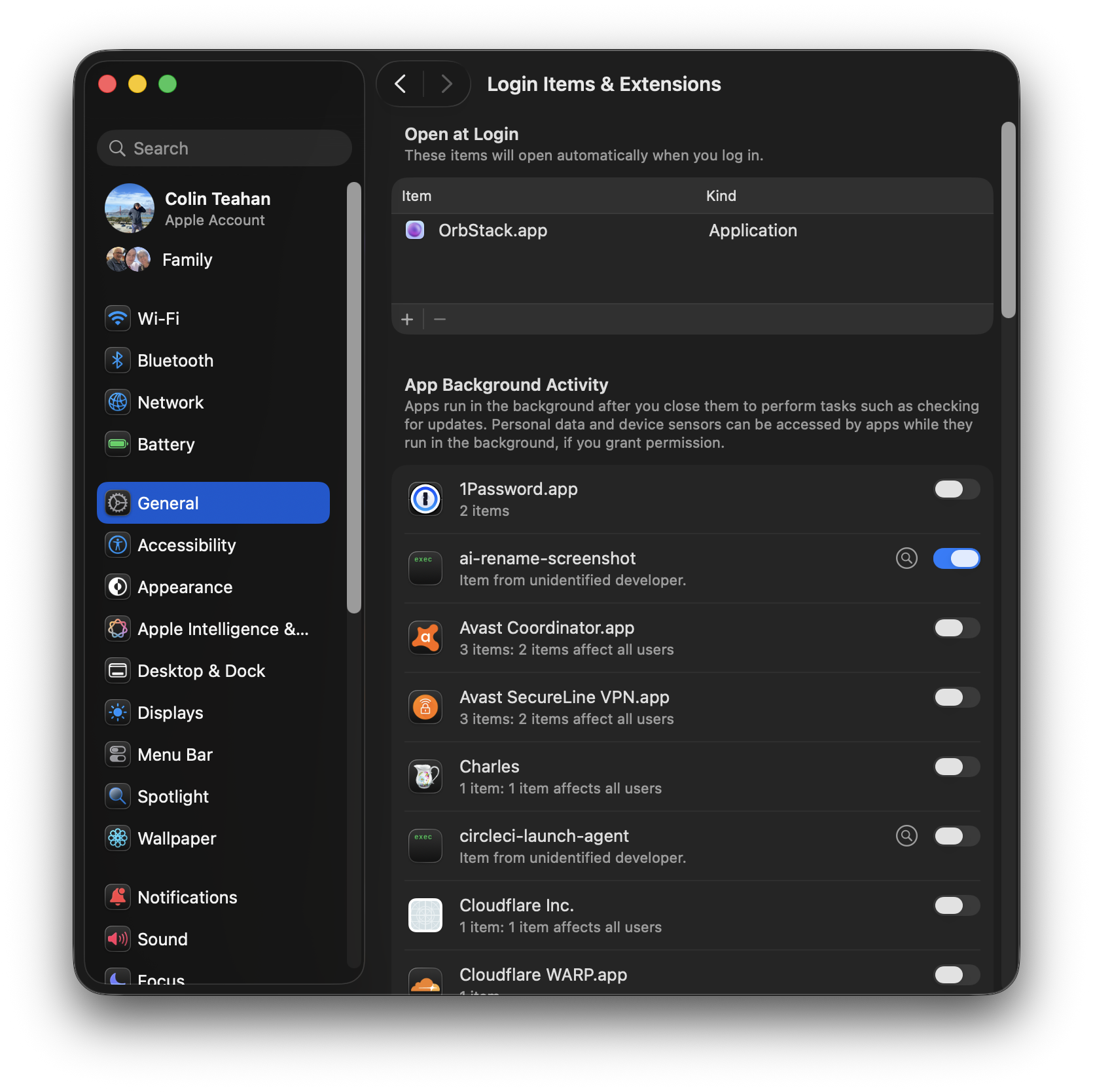Viewport: 1093px width, 1092px height.
Task: Enable Avast SecureLine VPN.app background activity
Action: [x=957, y=697]
